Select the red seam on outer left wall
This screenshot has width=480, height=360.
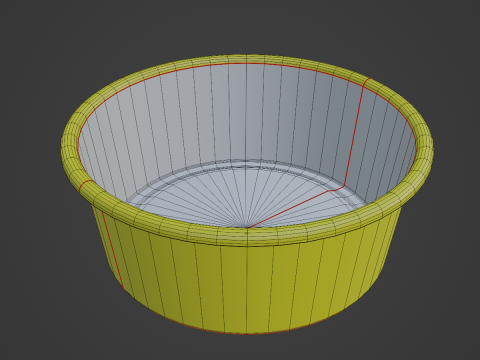[x=112, y=249]
